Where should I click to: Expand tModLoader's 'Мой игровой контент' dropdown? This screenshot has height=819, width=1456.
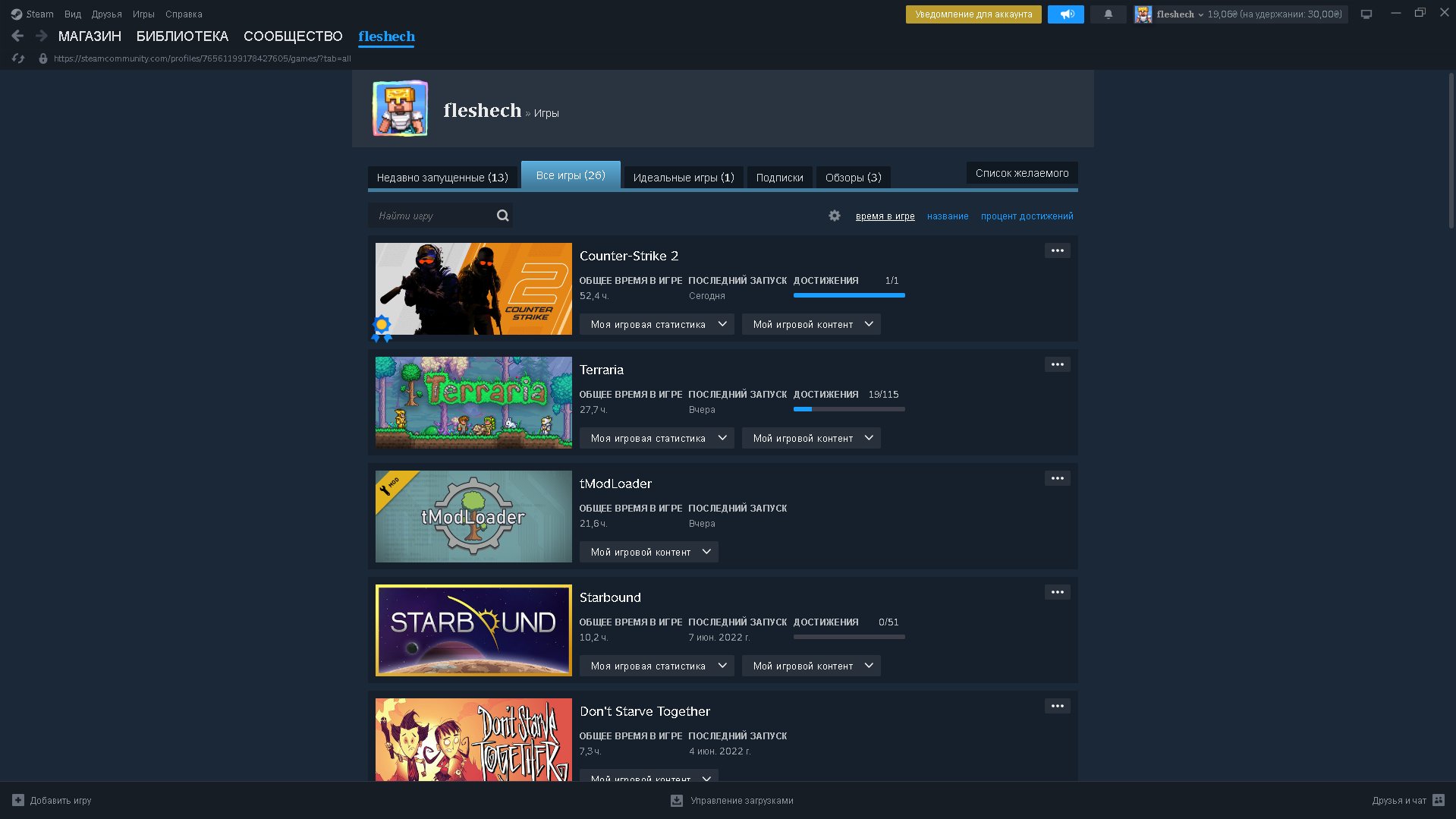tap(649, 552)
